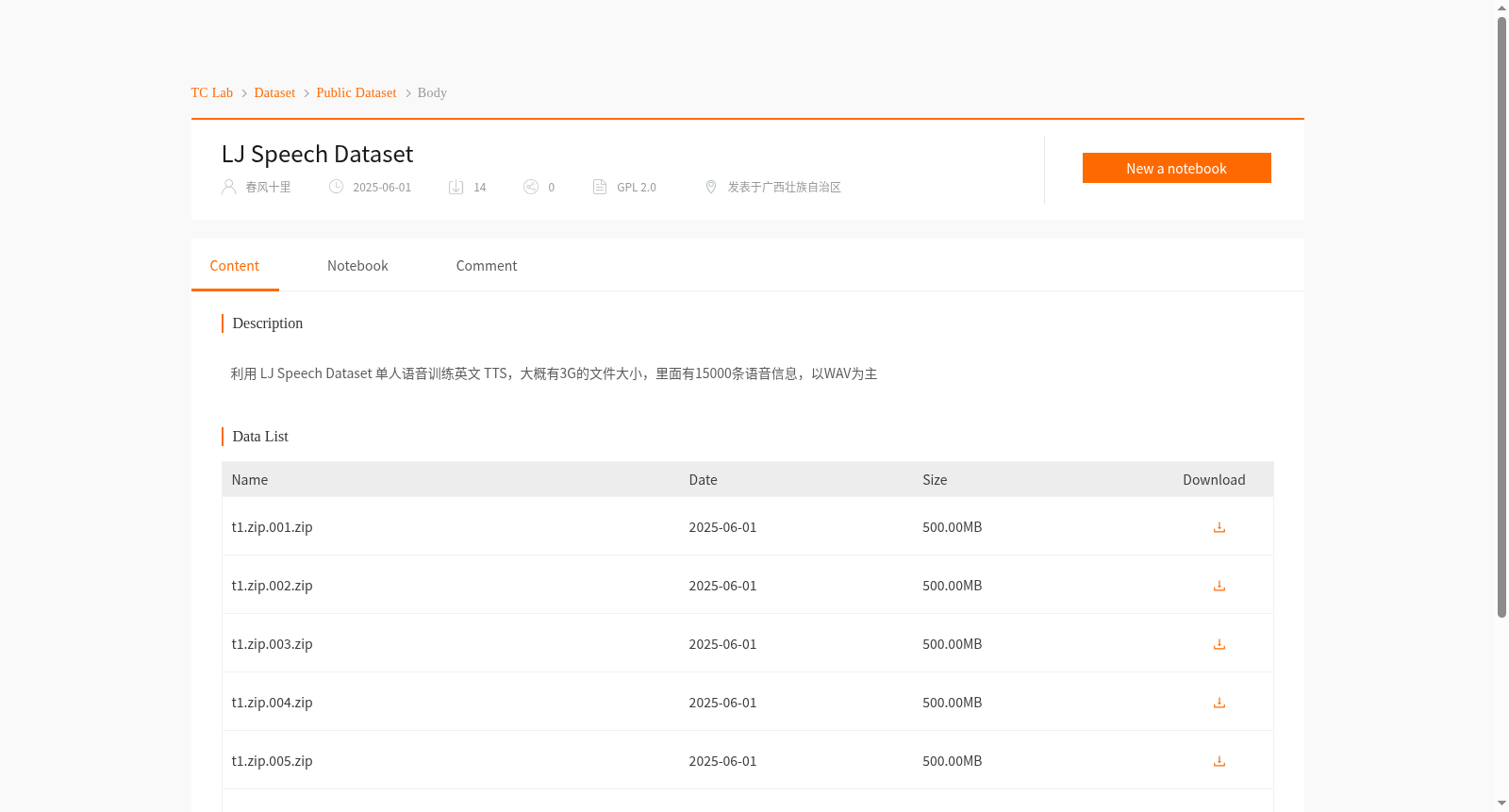Click the Size column header

pos(935,480)
